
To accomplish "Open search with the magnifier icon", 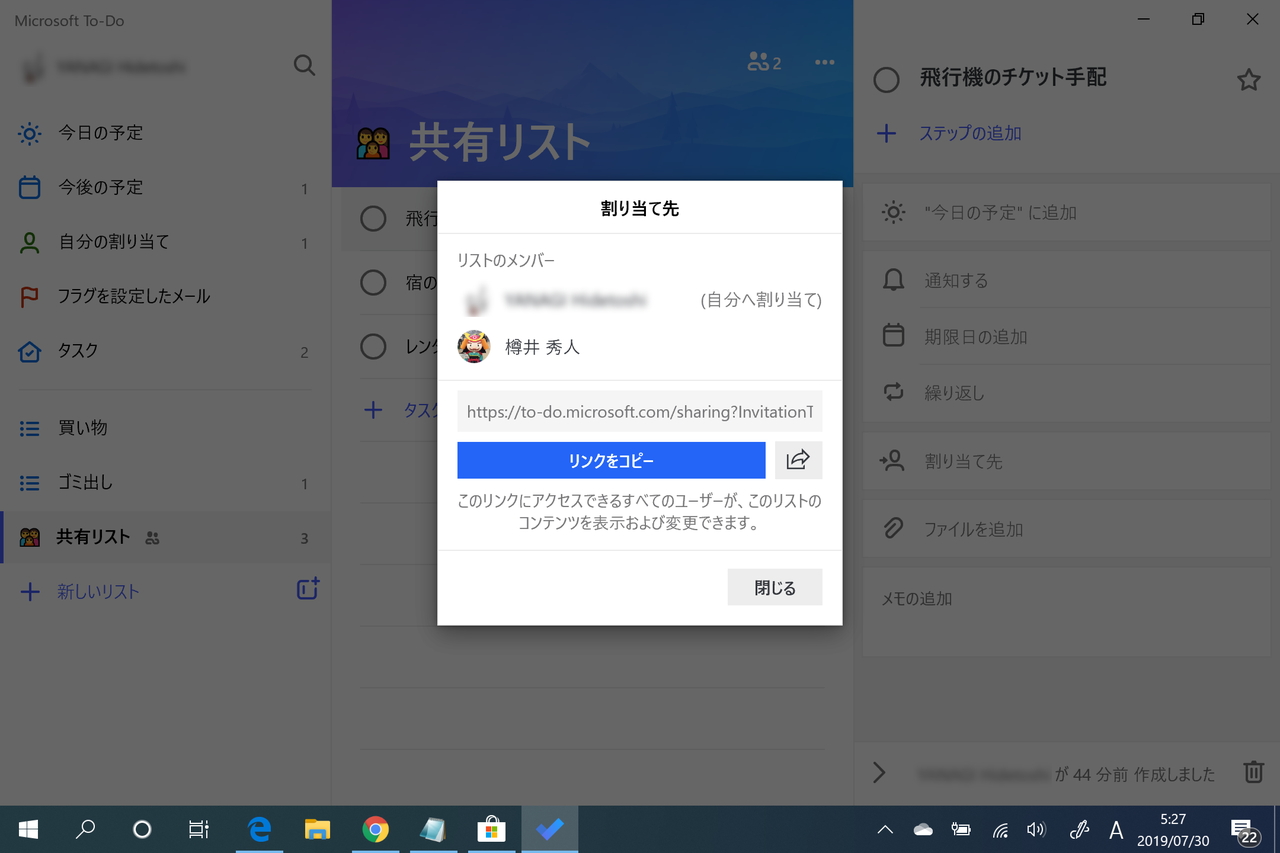I will [304, 66].
